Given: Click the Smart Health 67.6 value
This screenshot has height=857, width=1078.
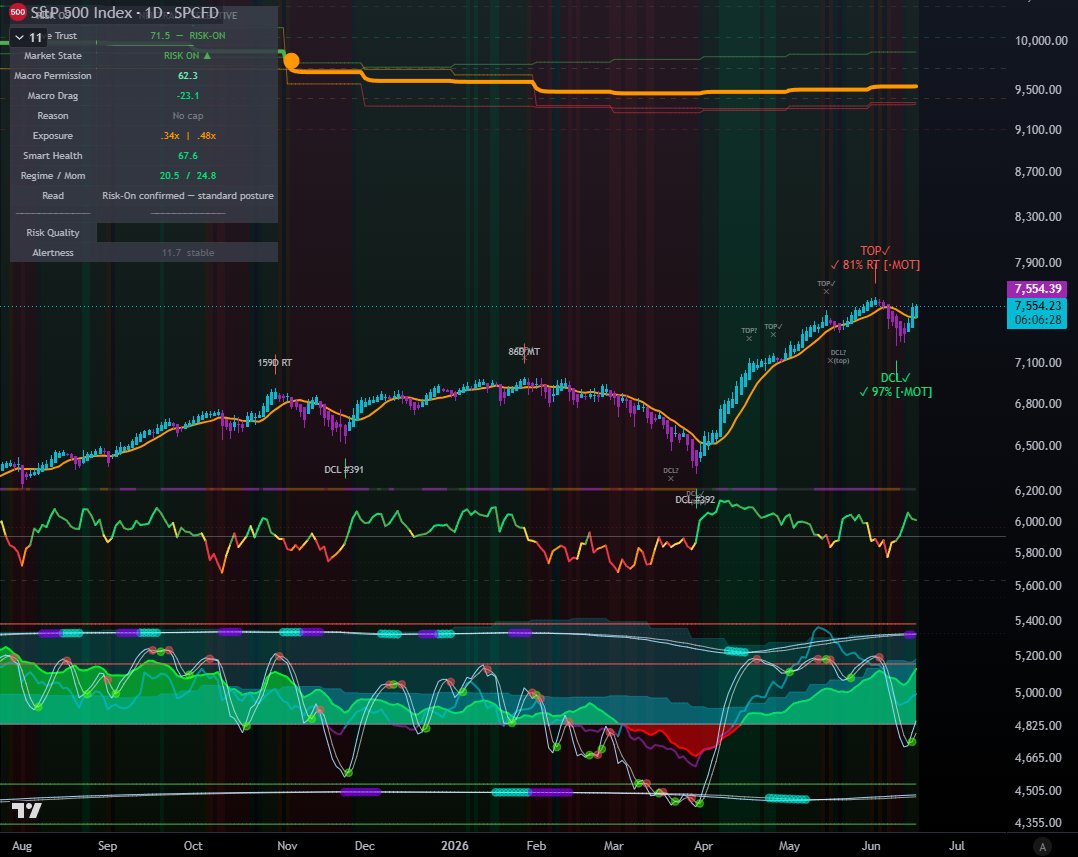Looking at the screenshot, I should click(188, 155).
